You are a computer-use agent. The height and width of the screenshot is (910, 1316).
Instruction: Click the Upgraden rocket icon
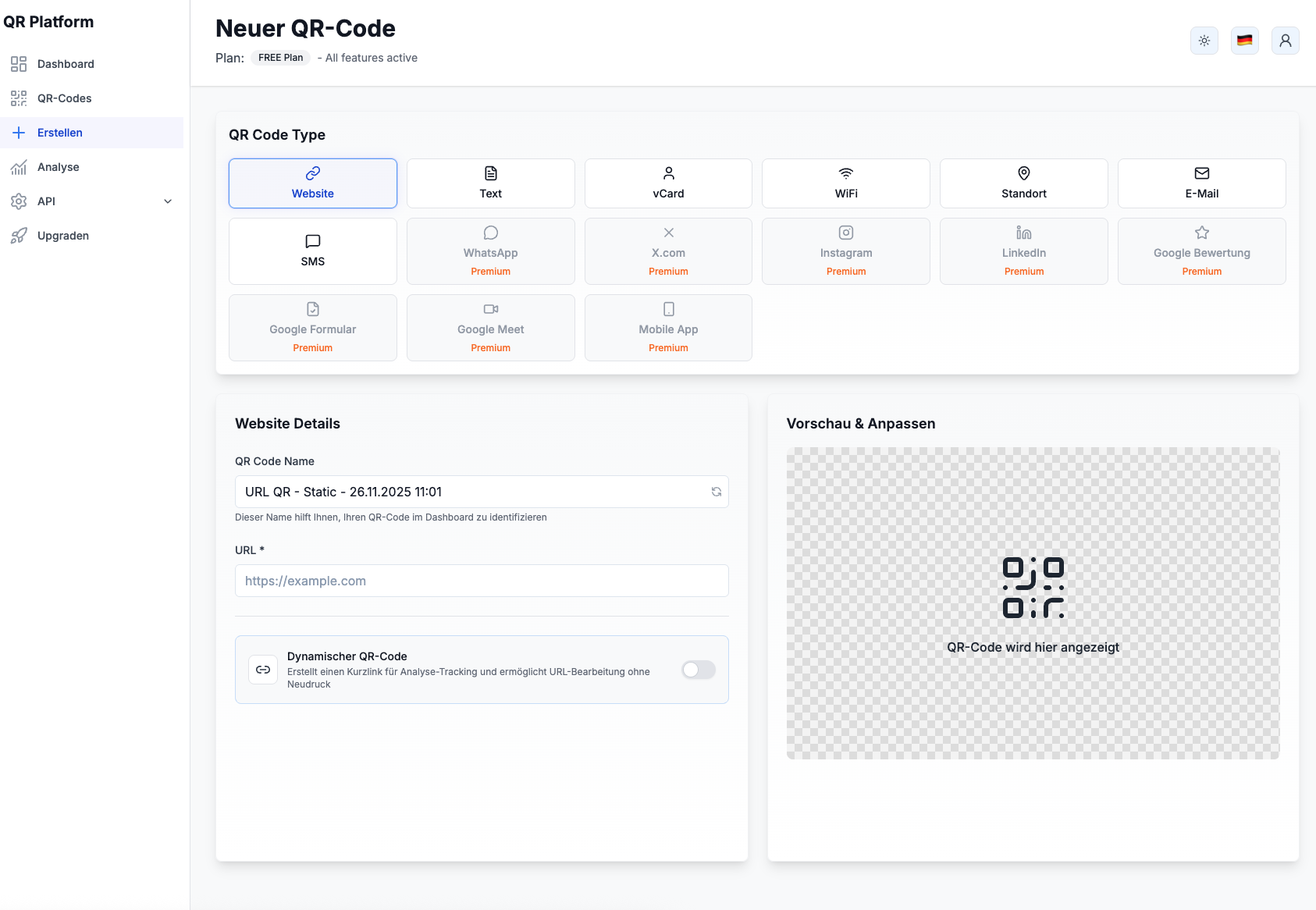[19, 236]
